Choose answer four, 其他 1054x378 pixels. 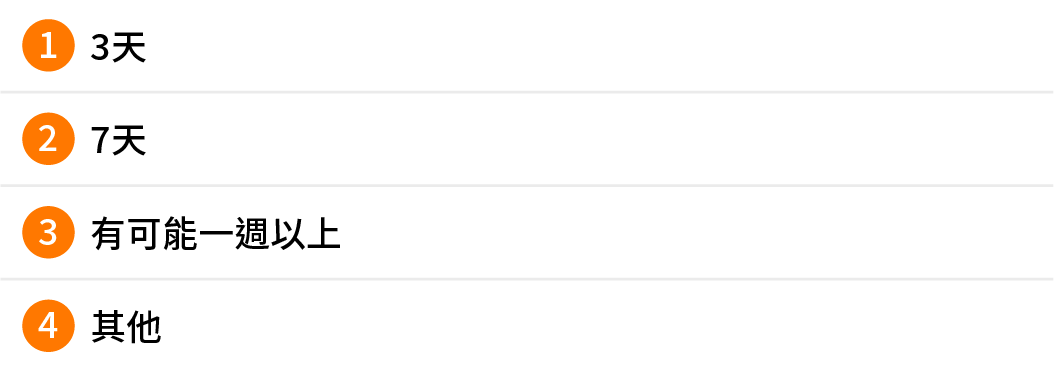tap(527, 328)
